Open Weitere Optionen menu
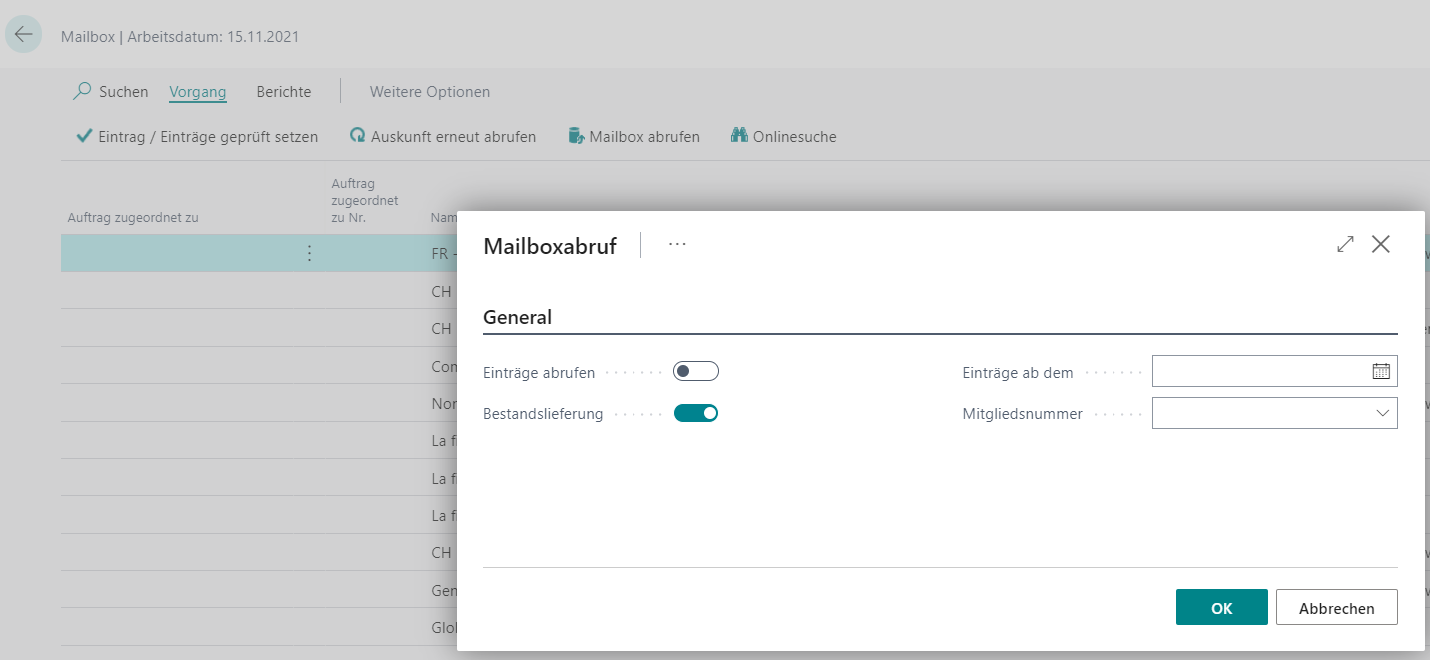 point(430,92)
